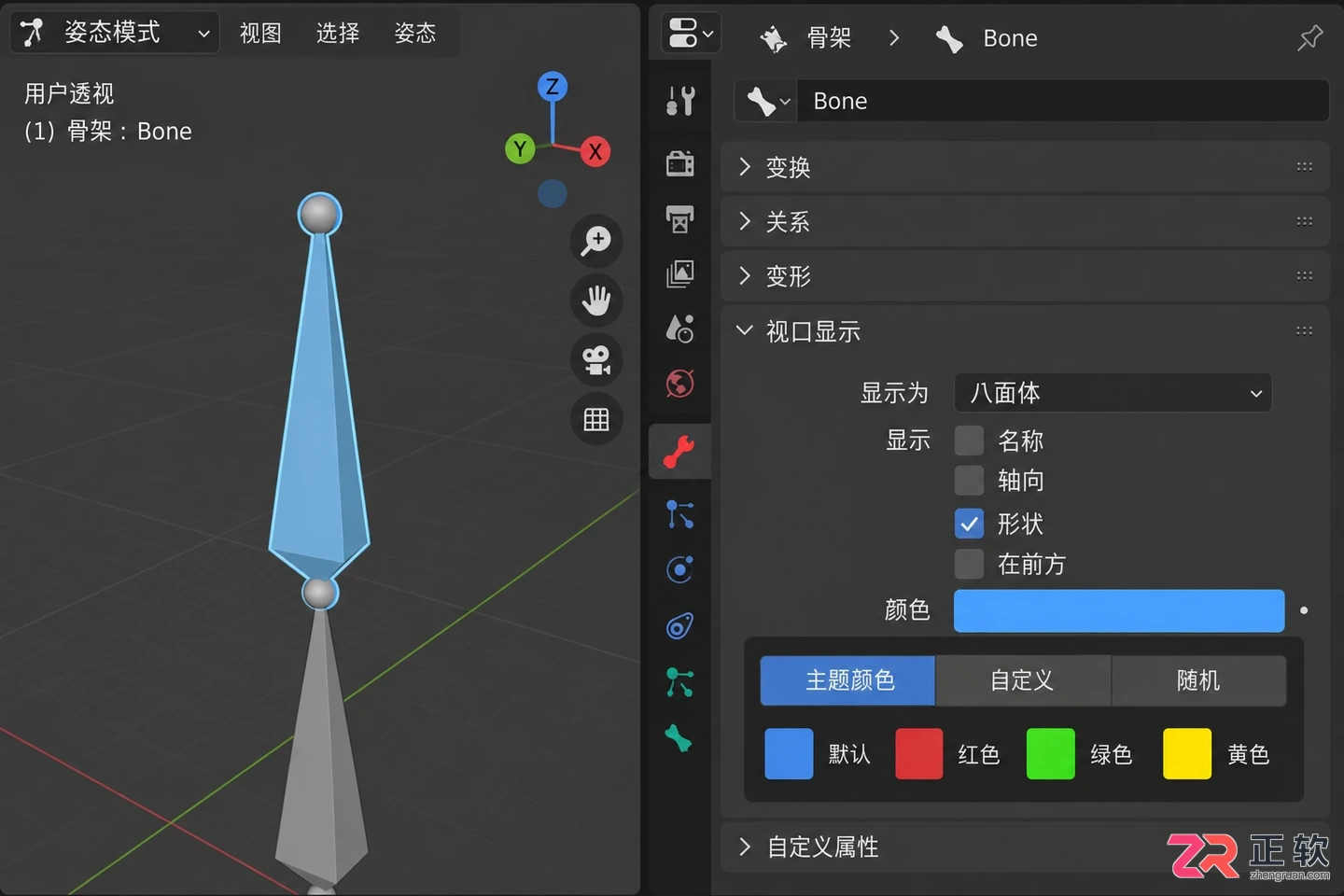1344x896 pixels.
Task: Open the Physics properties tab
Action: pos(680,569)
